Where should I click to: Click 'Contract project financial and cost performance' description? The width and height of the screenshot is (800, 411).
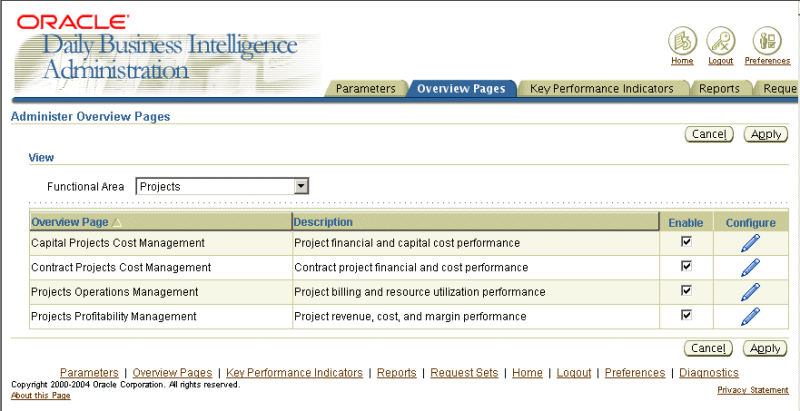coord(411,268)
